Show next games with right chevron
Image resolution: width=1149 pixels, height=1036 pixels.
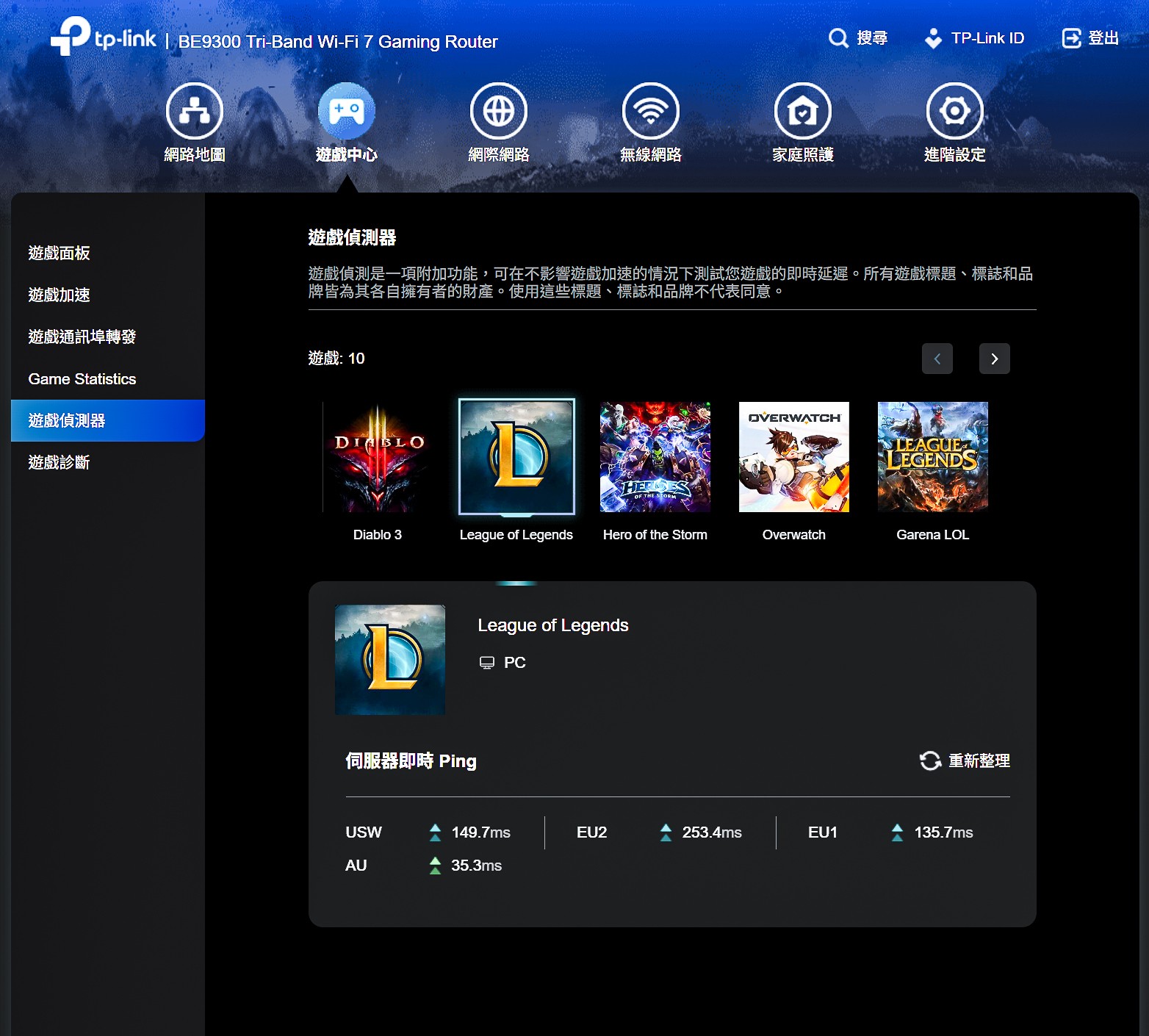click(x=995, y=359)
